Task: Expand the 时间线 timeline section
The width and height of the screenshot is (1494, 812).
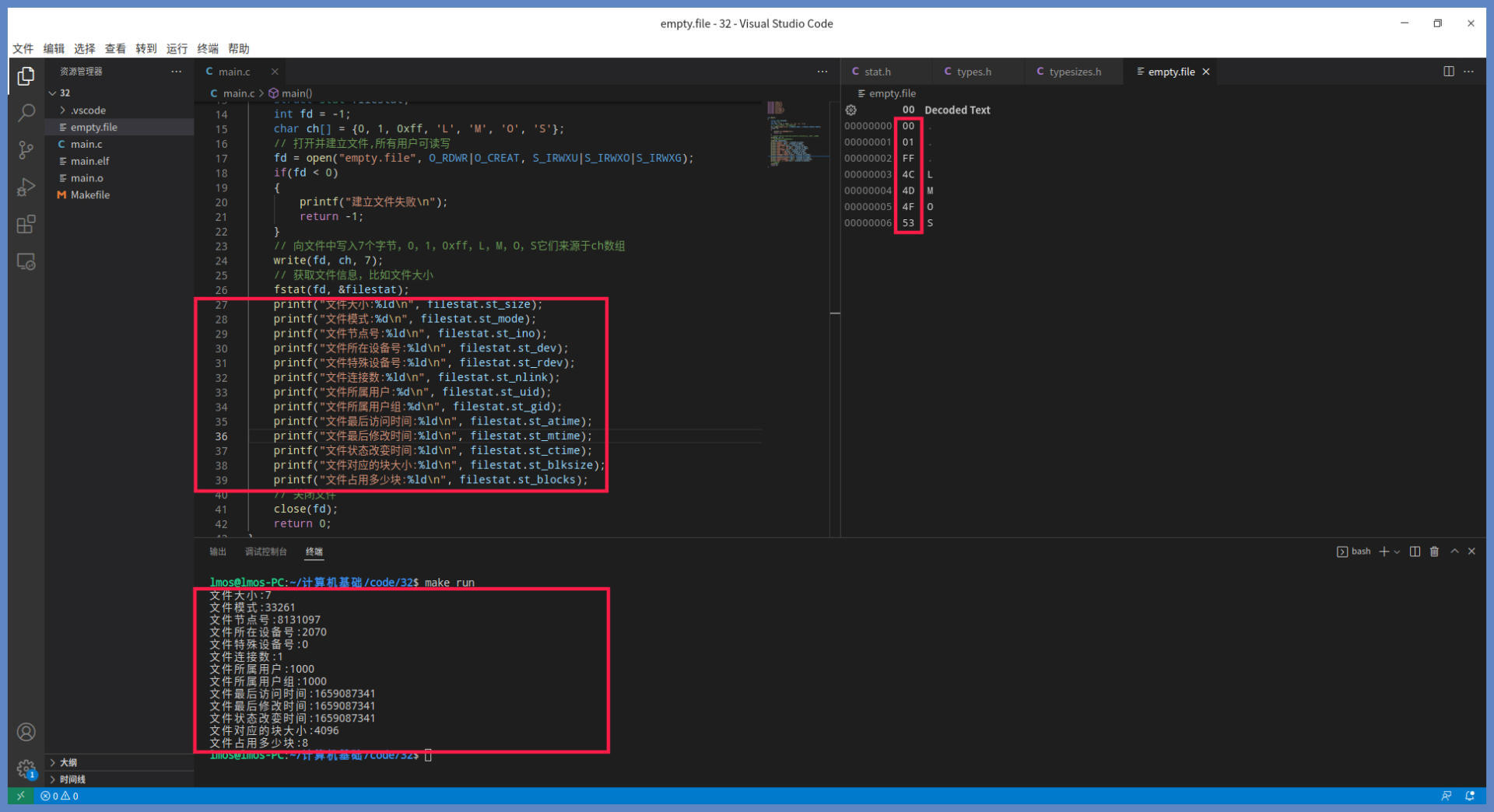Action: 72,779
